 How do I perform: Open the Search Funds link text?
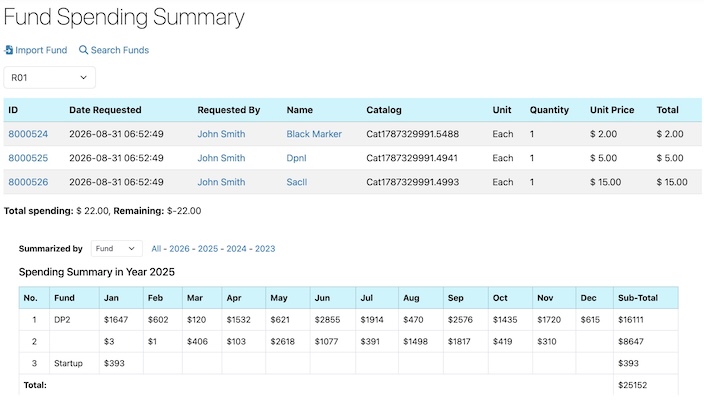click(120, 50)
